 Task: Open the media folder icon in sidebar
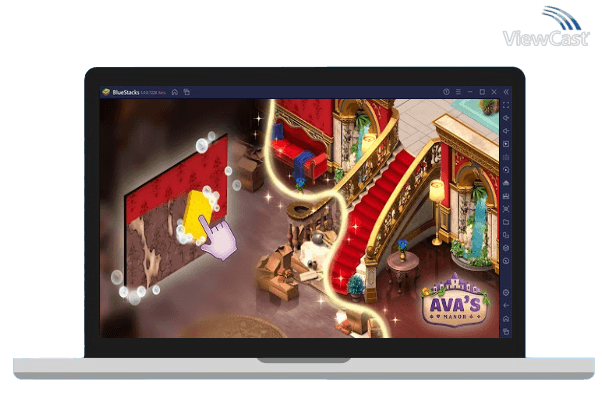[x=506, y=222]
